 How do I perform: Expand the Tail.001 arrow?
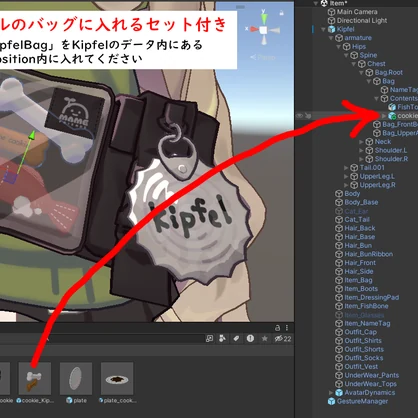tap(346, 168)
